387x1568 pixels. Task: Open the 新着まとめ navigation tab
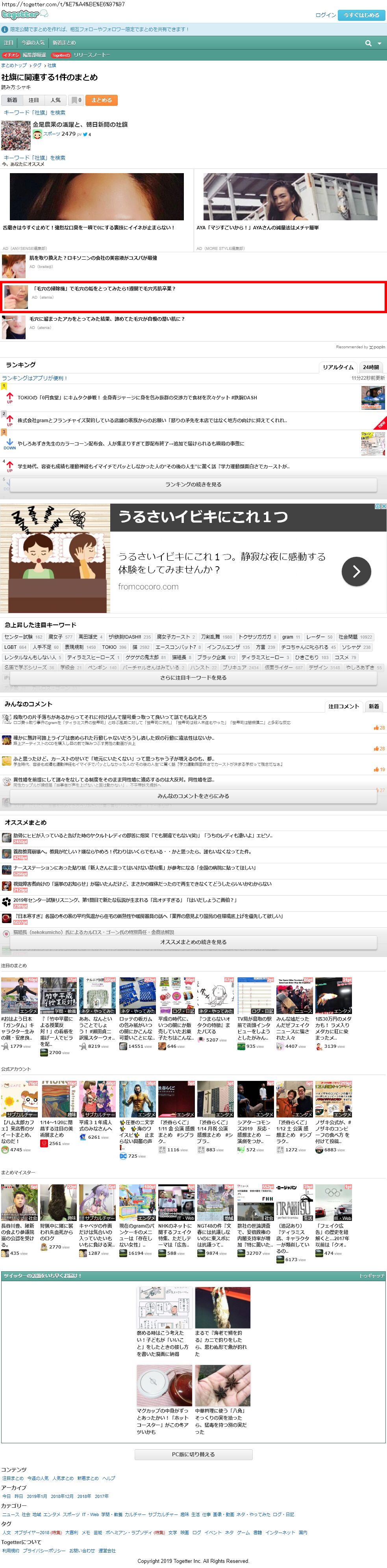[x=64, y=42]
